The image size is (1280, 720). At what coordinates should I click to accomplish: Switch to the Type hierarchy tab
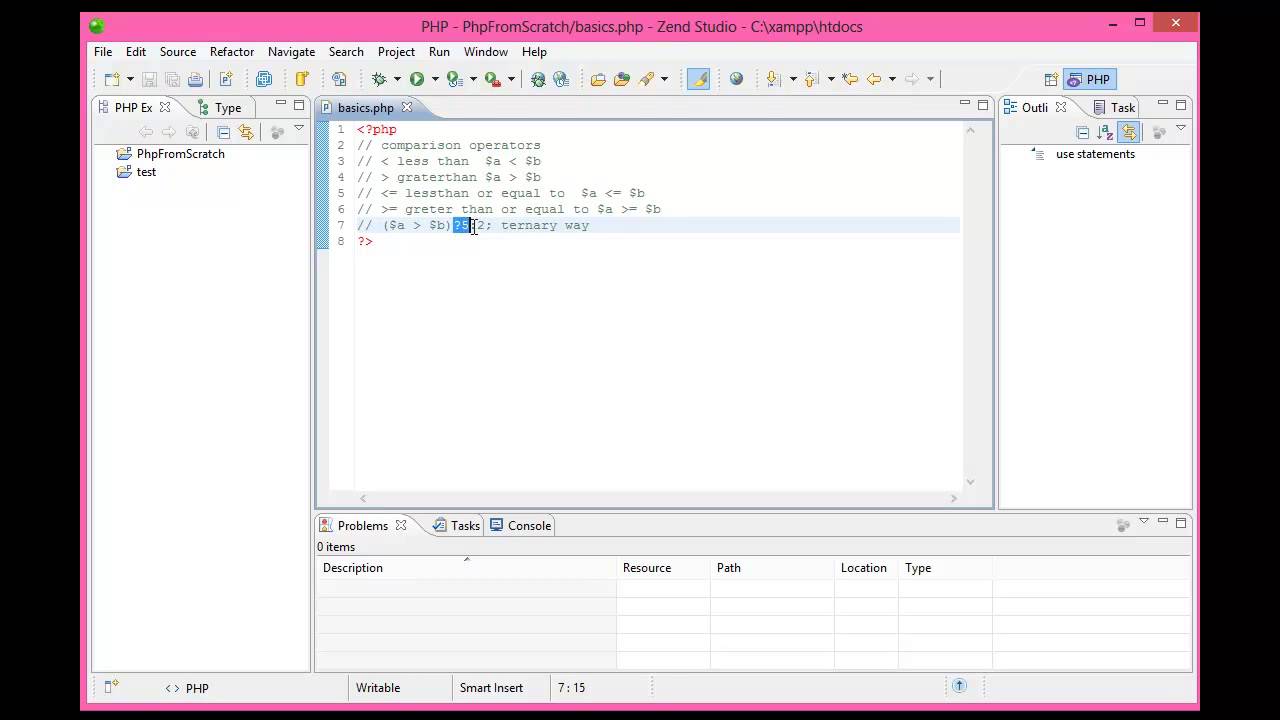[220, 107]
